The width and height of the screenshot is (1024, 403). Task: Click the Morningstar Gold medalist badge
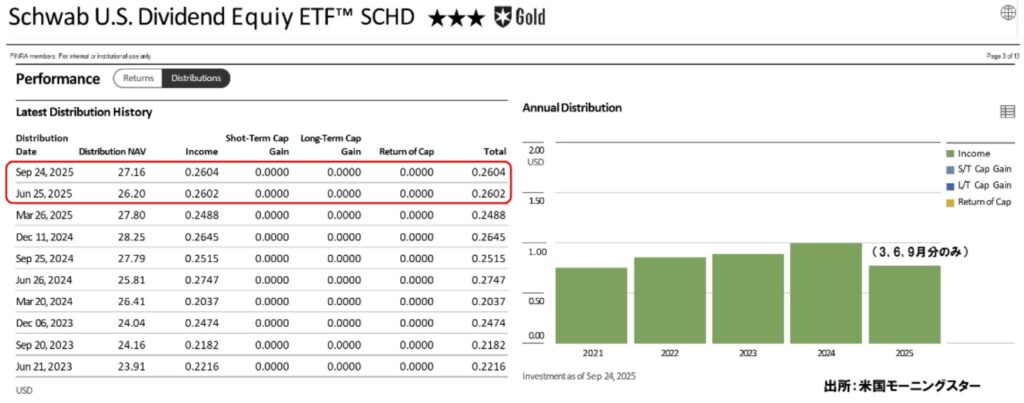[520, 18]
